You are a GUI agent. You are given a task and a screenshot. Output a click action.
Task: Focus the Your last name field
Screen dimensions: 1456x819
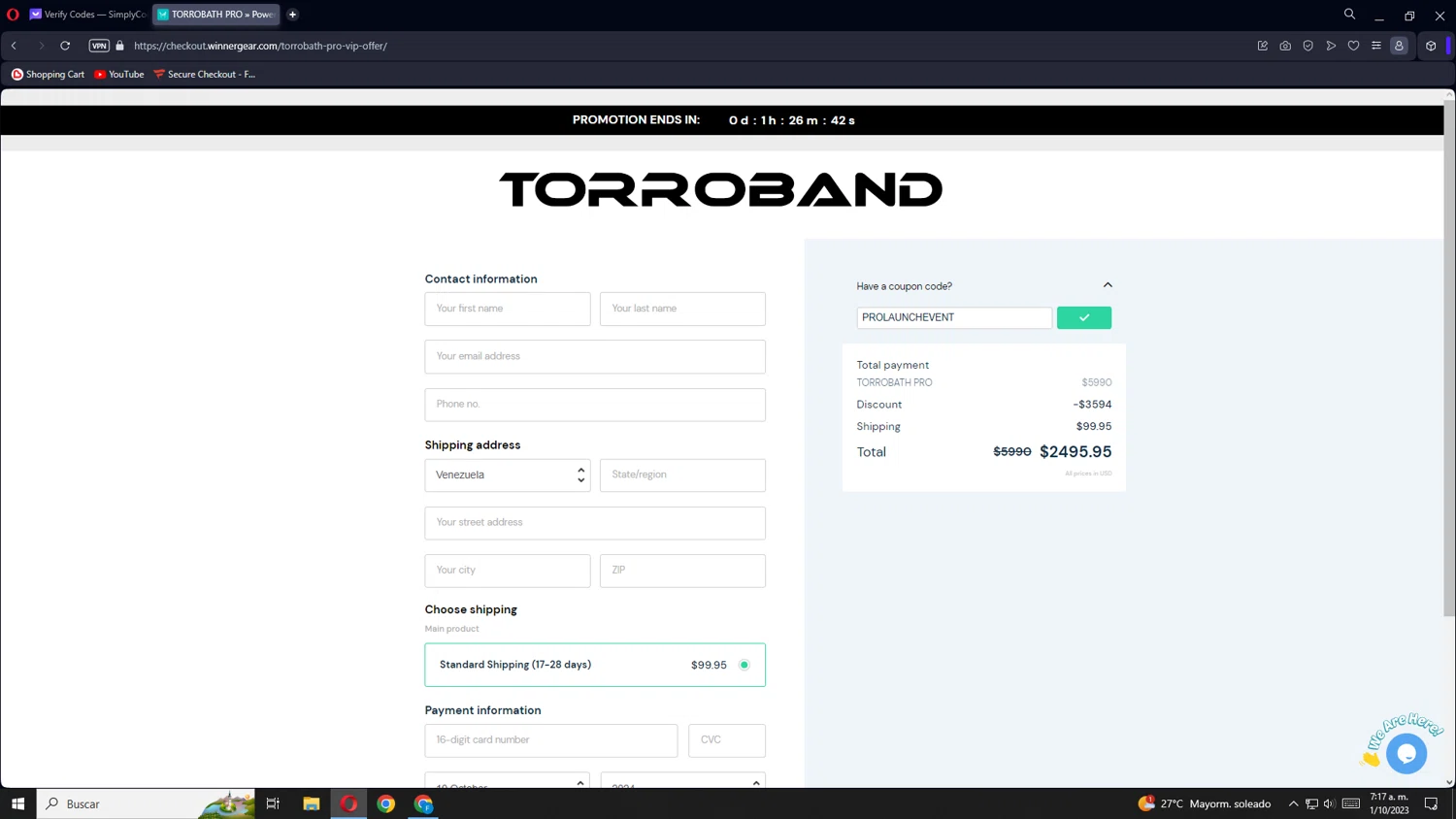[682, 309]
